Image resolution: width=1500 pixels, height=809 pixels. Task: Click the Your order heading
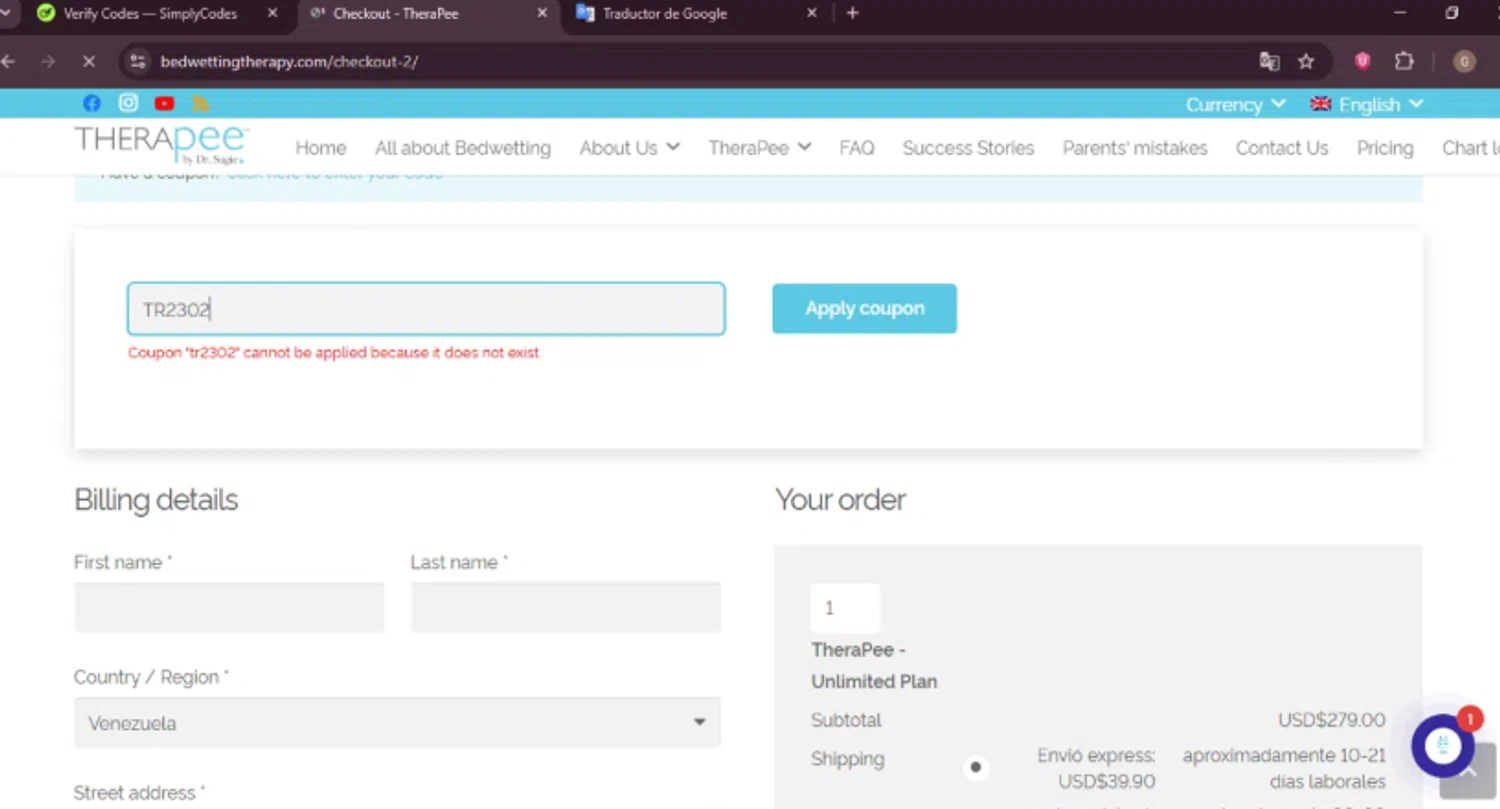840,500
